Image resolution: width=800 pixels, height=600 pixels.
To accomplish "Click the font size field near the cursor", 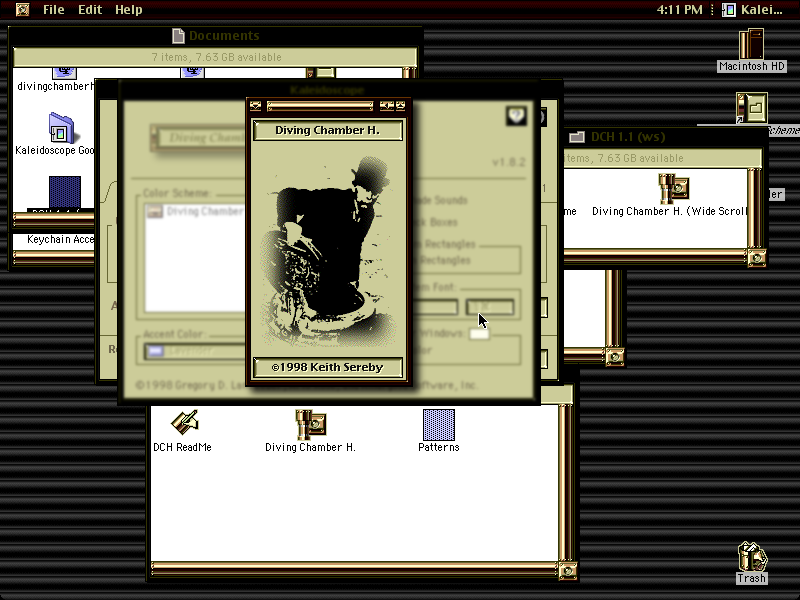I will point(490,307).
